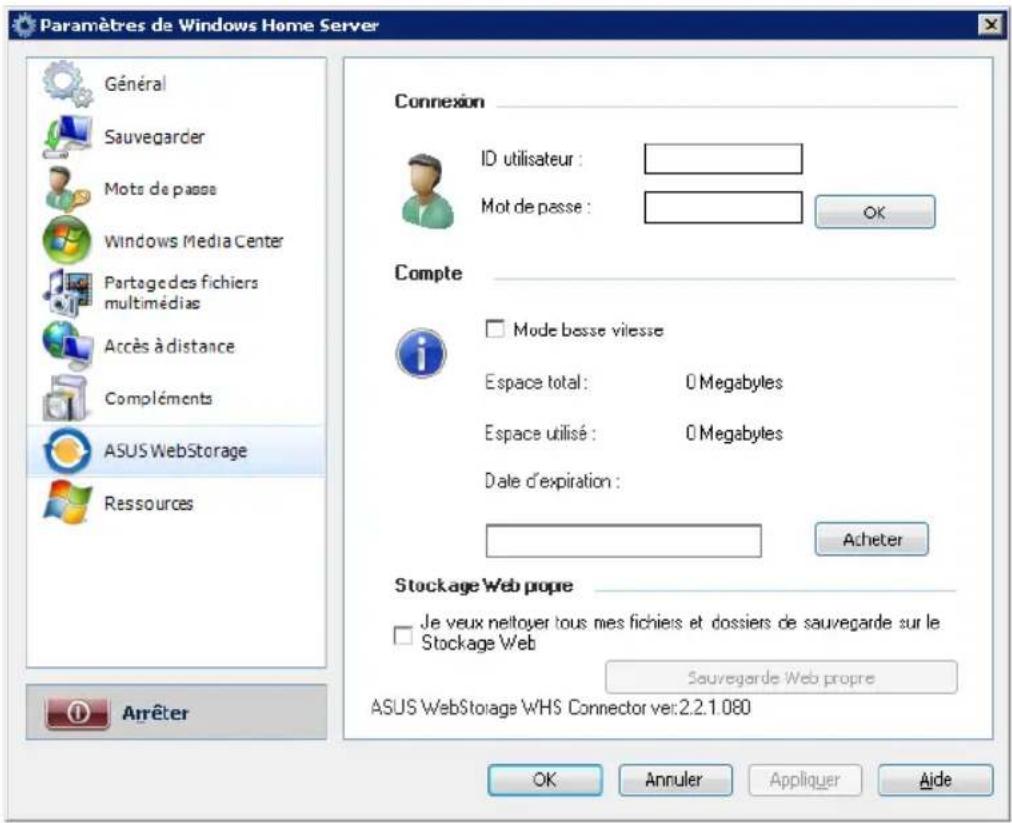Viewport: 1012px width, 823px height.
Task: Select ASUS WebStorage section label
Action: [x=176, y=451]
